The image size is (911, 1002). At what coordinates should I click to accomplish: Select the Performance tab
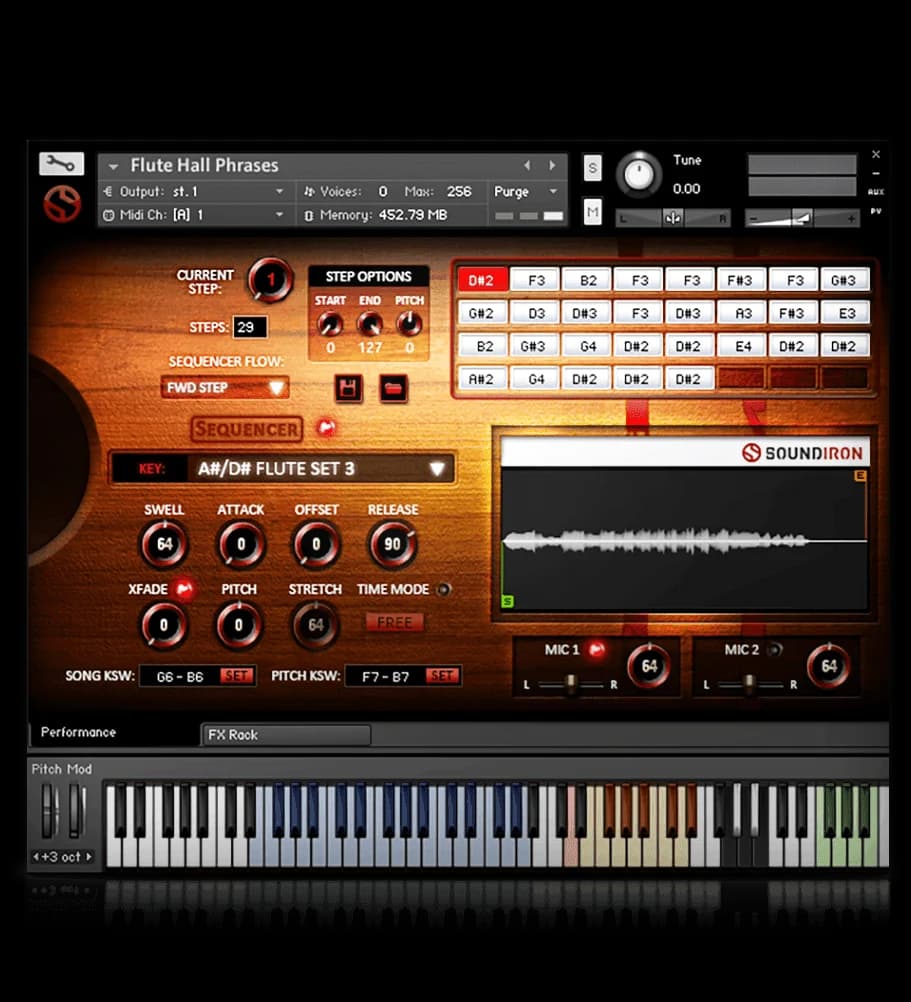pyautogui.click(x=79, y=733)
